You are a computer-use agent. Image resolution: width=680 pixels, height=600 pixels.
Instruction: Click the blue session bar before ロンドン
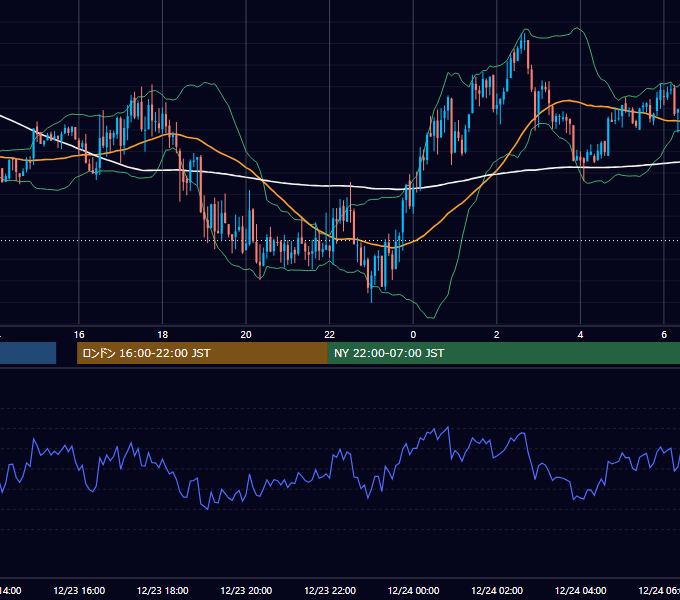28,353
